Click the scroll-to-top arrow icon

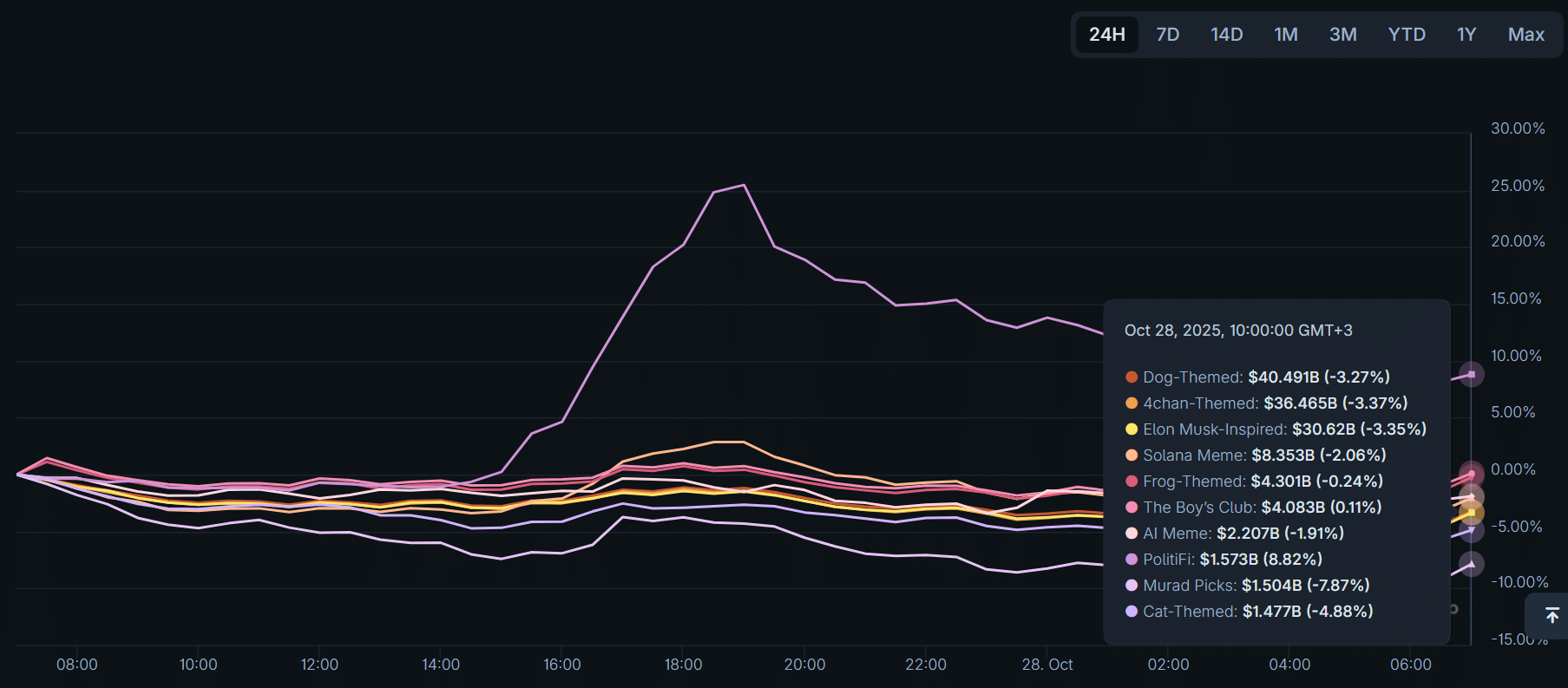click(1552, 615)
